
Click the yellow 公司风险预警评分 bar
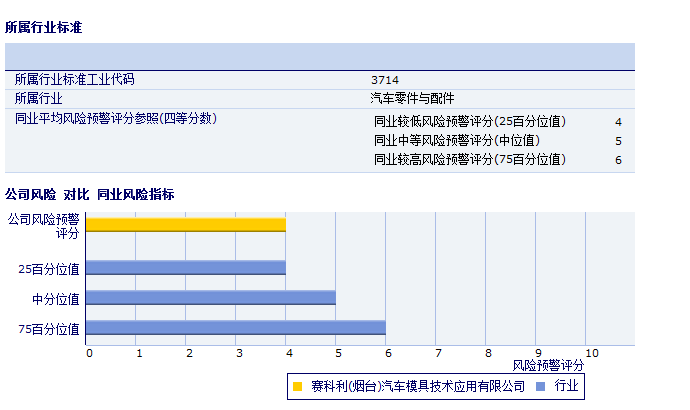click(x=186, y=224)
